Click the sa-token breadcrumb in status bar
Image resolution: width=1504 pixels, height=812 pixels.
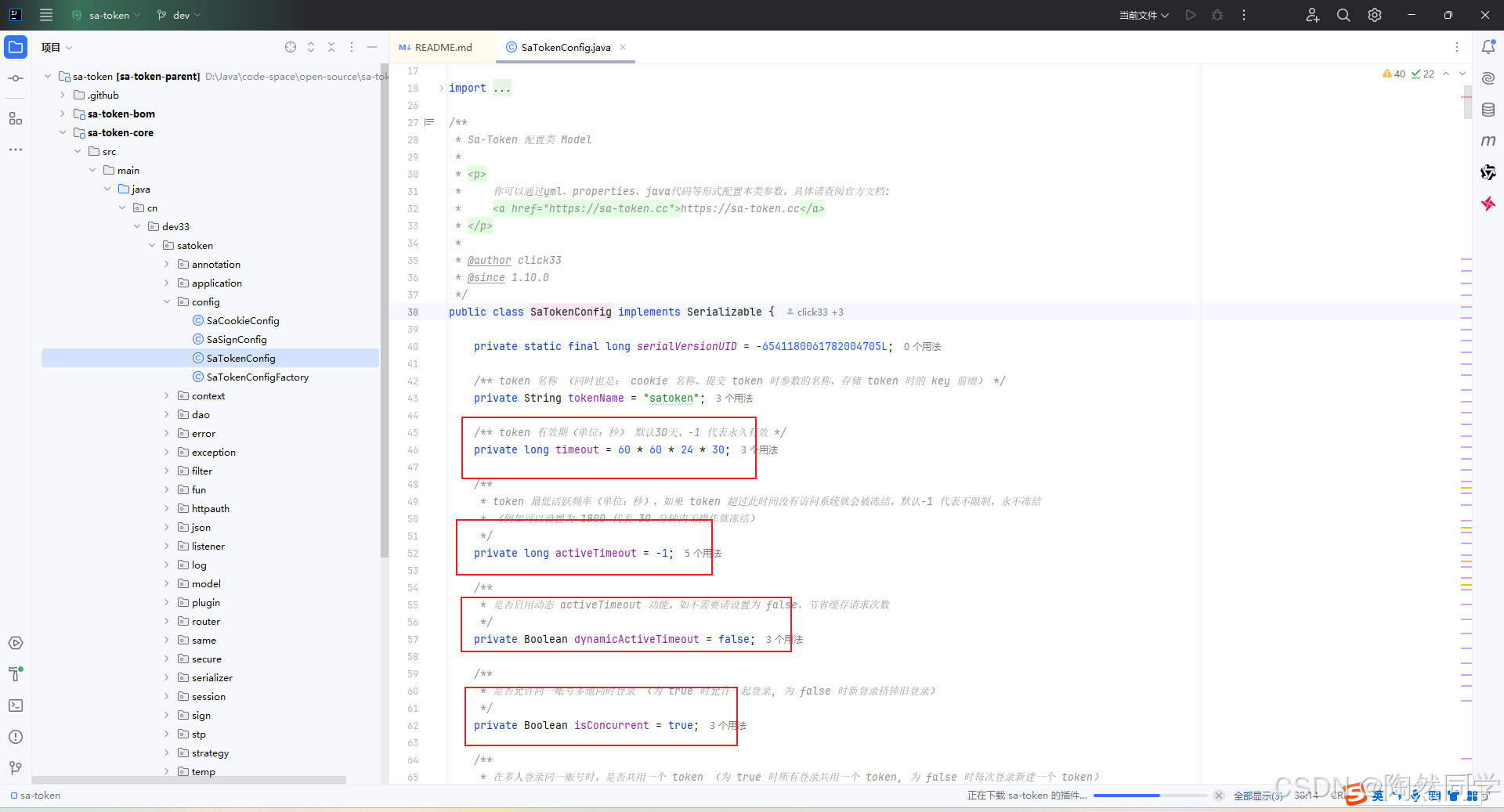pyautogui.click(x=35, y=796)
